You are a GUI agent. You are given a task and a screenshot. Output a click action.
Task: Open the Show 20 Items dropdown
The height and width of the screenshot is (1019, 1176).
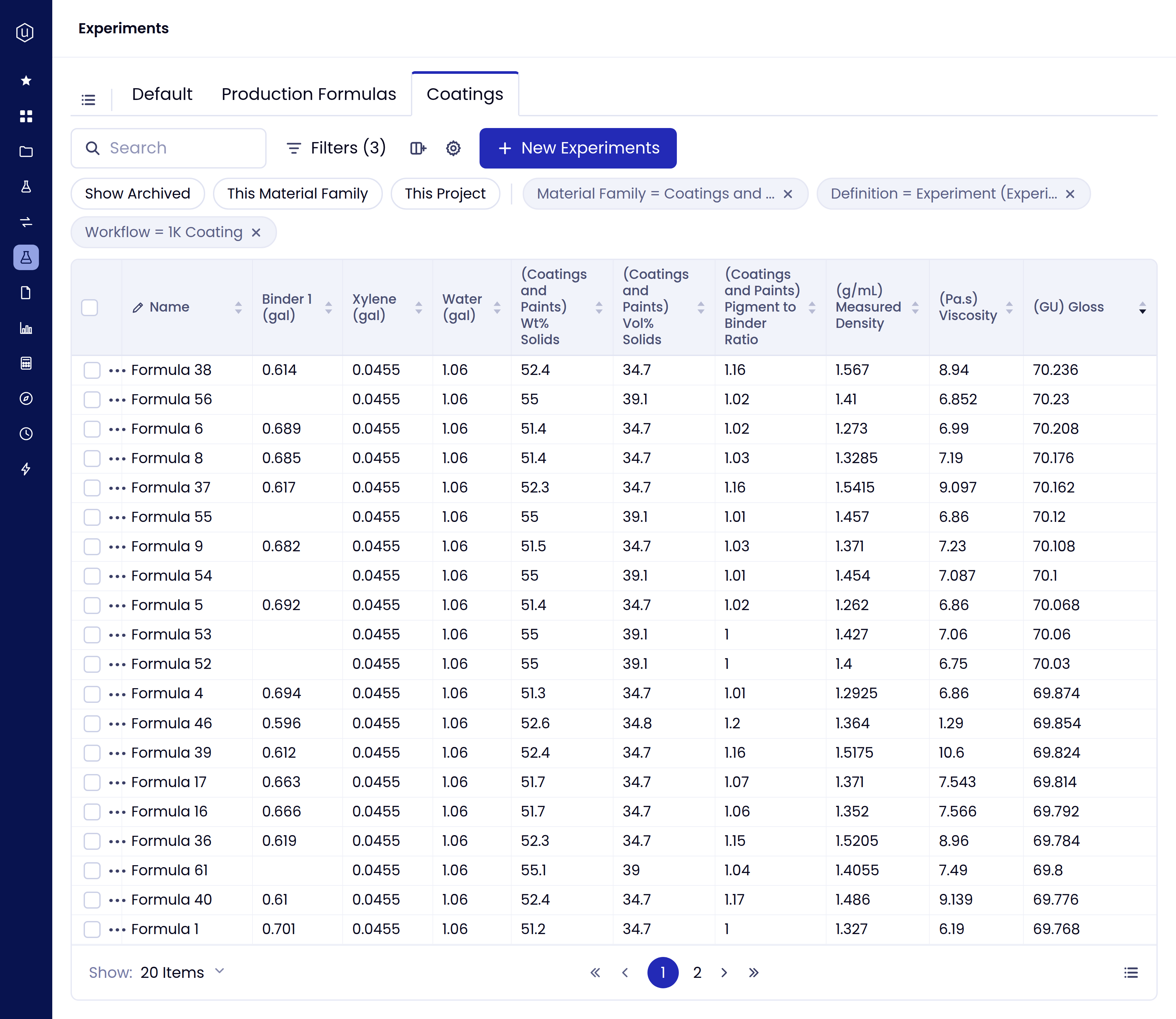[x=183, y=972]
